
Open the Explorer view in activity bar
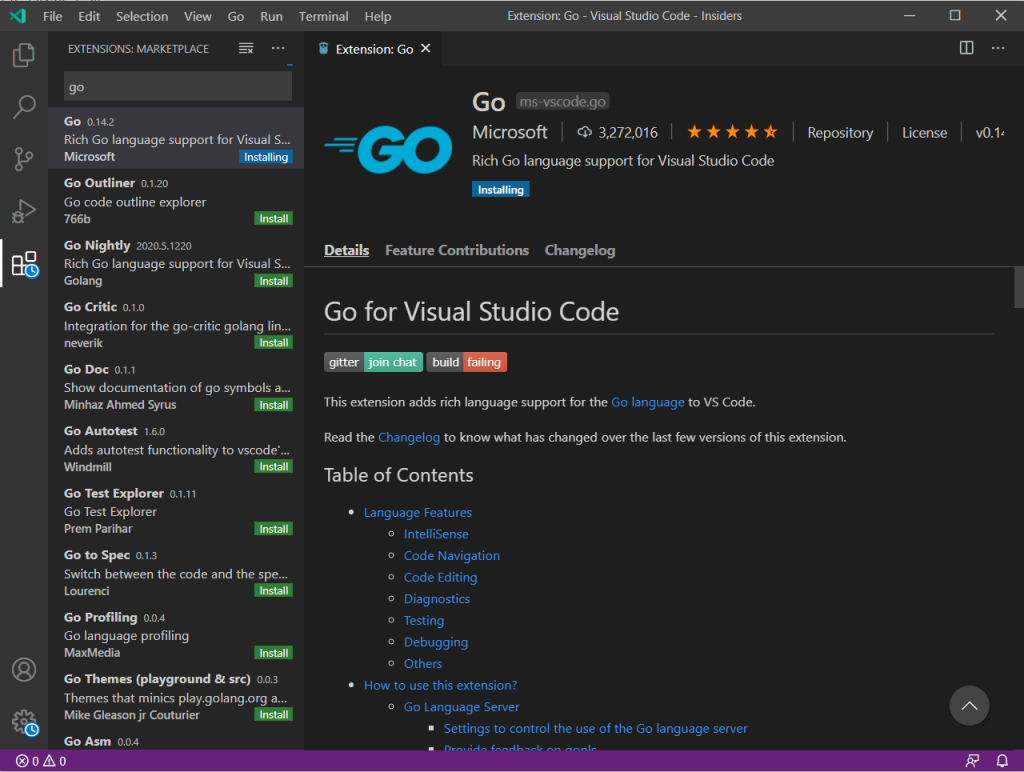pos(24,55)
